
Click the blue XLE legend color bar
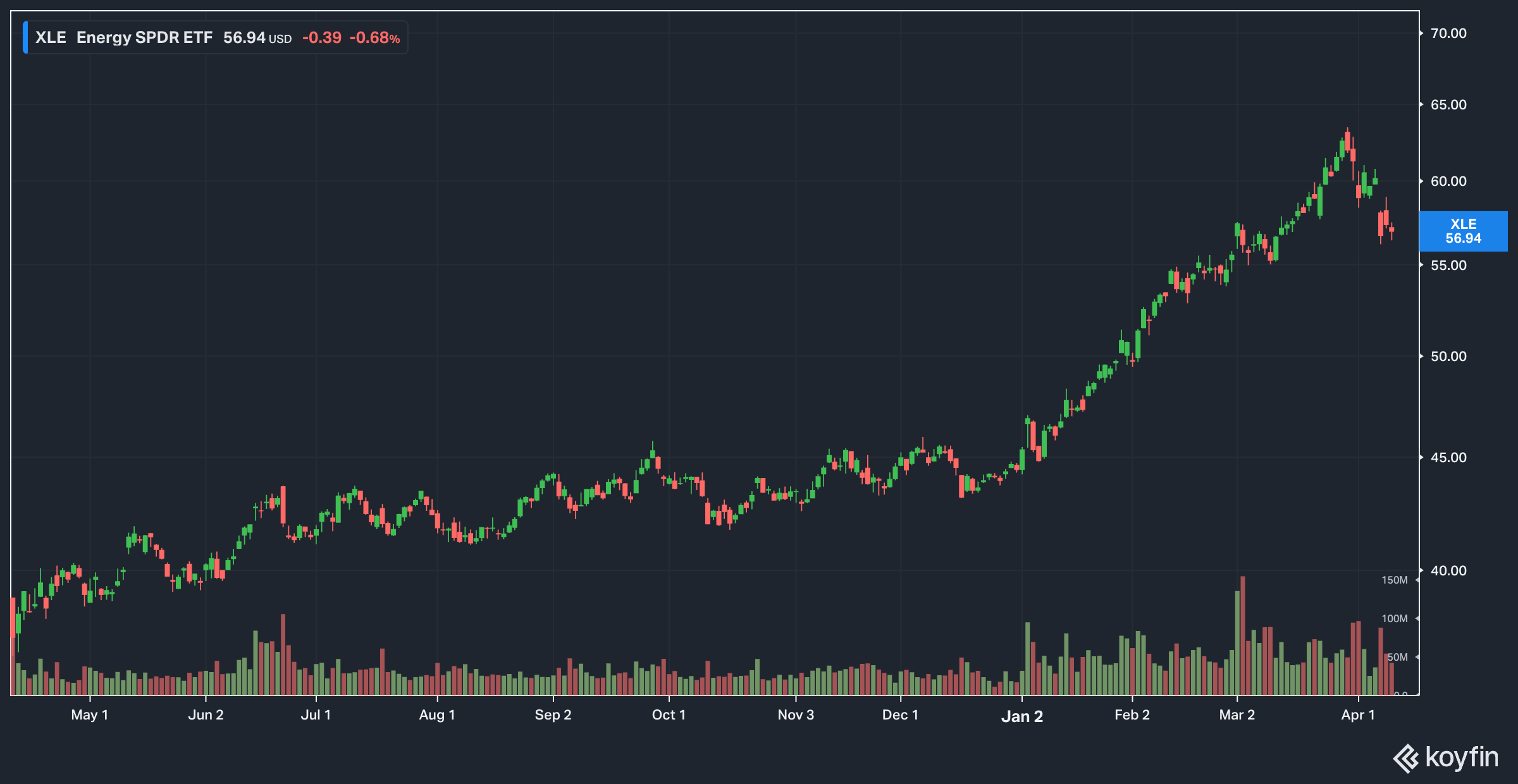(x=25, y=37)
